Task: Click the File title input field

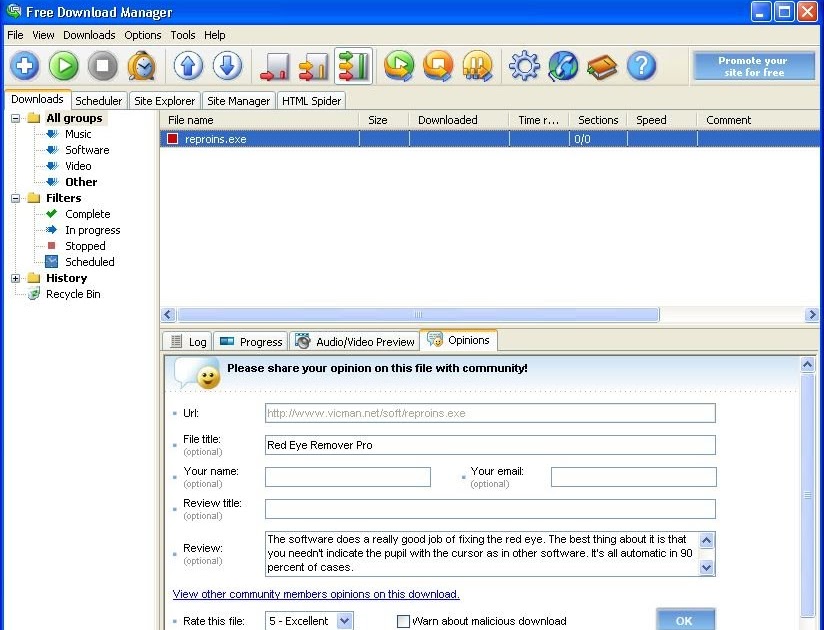Action: [x=490, y=445]
